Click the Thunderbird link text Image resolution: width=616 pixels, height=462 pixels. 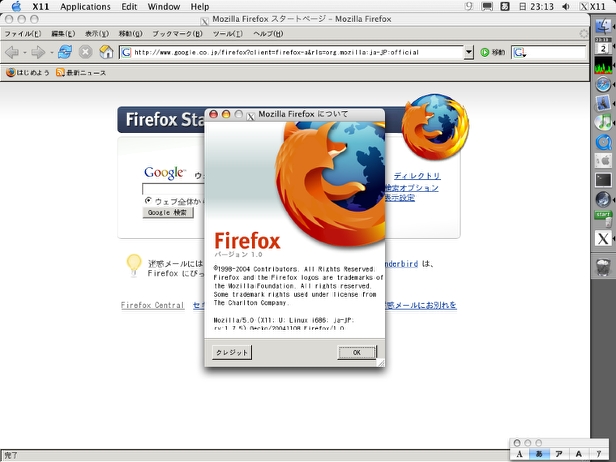coord(402,264)
